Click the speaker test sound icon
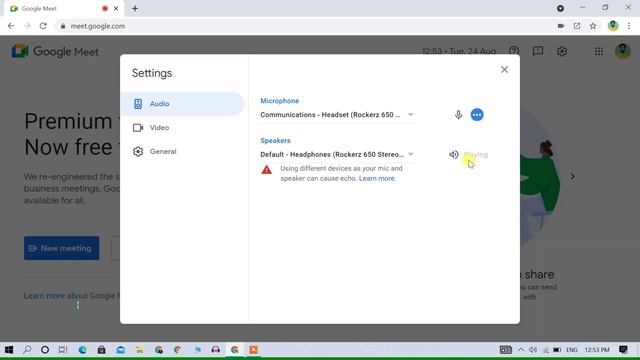 click(x=453, y=154)
